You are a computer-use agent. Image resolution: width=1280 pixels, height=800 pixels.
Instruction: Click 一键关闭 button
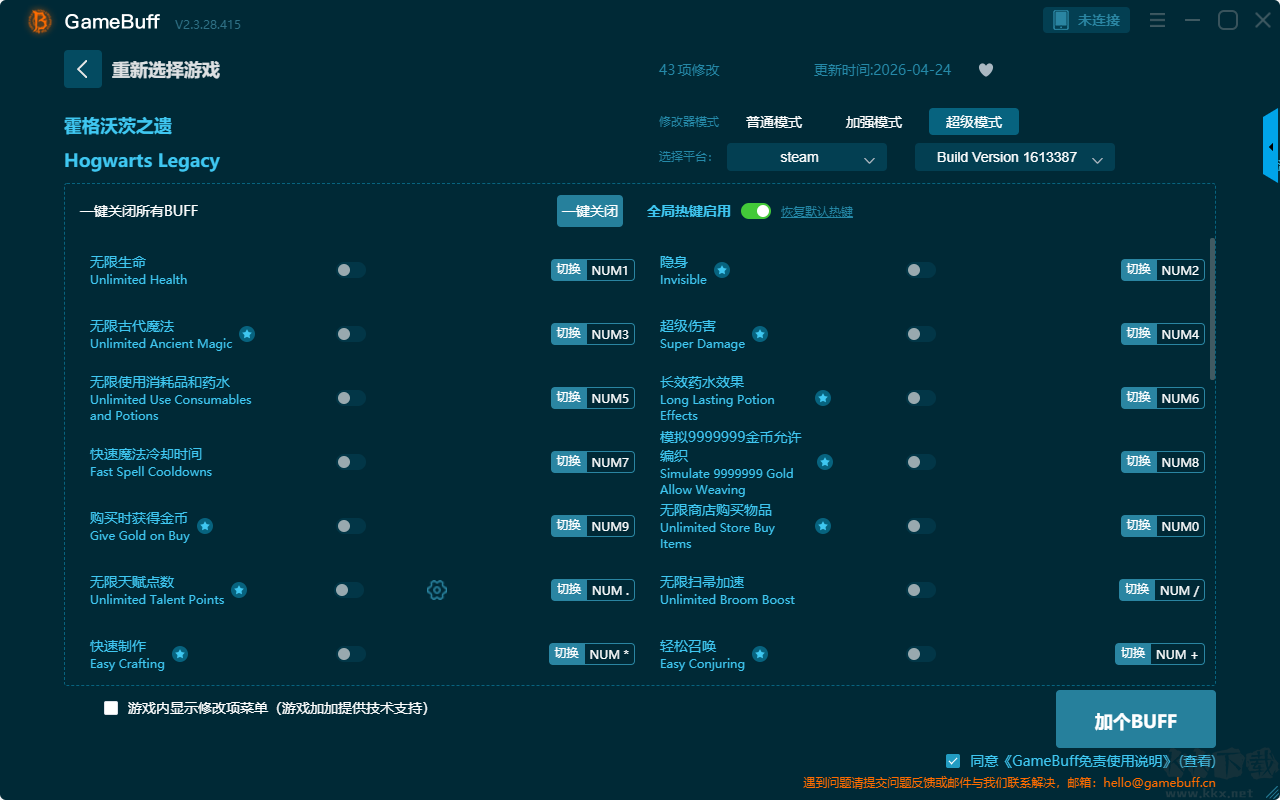click(x=590, y=211)
